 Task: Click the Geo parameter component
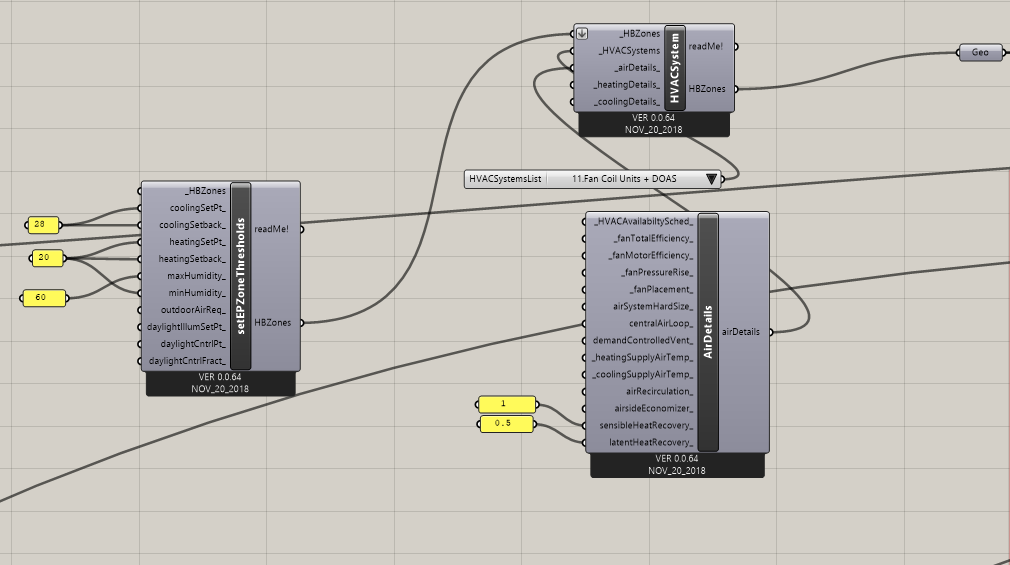[x=980, y=52]
